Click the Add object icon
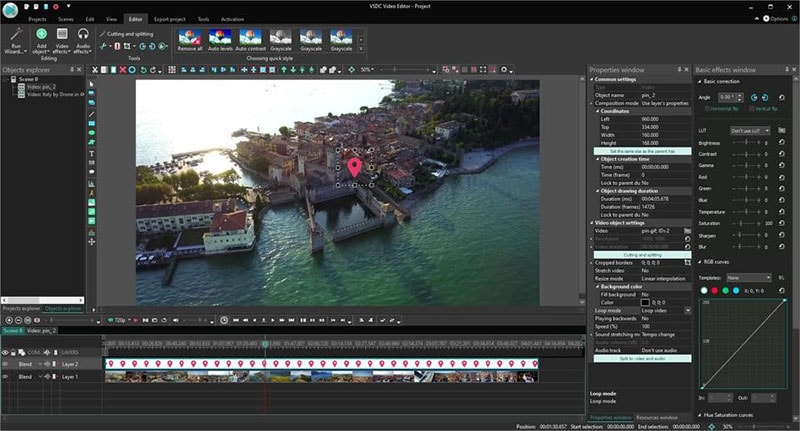Viewport: 800px width, 431px height. point(41,35)
